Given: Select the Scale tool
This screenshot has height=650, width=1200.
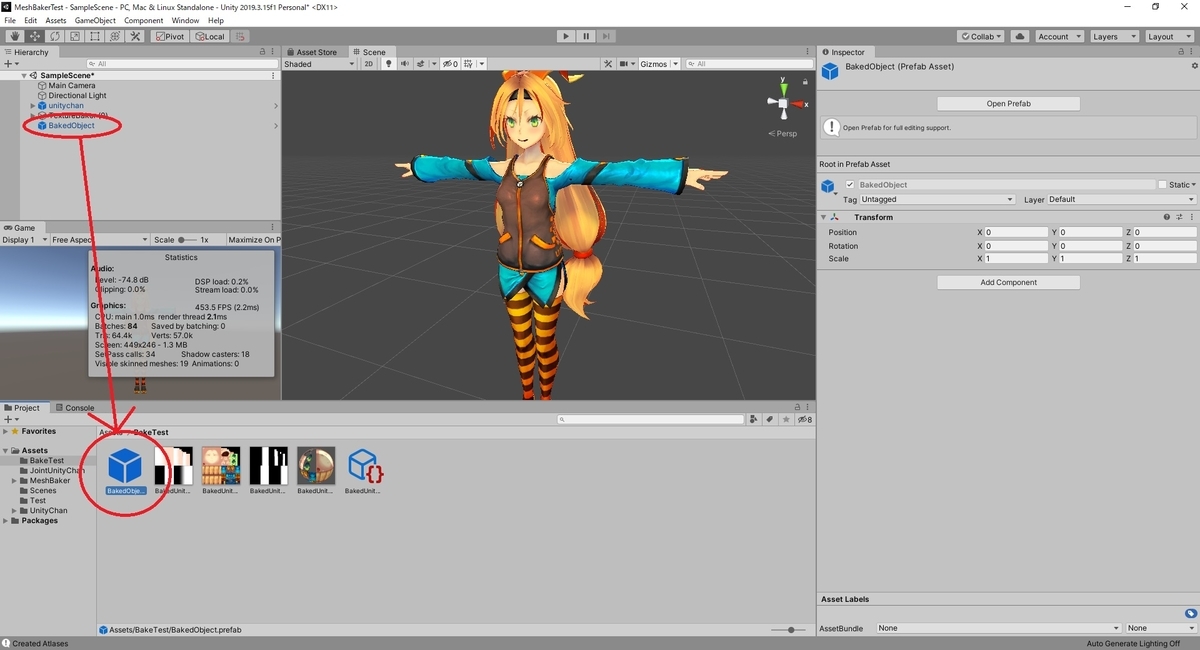Looking at the screenshot, I should point(75,37).
